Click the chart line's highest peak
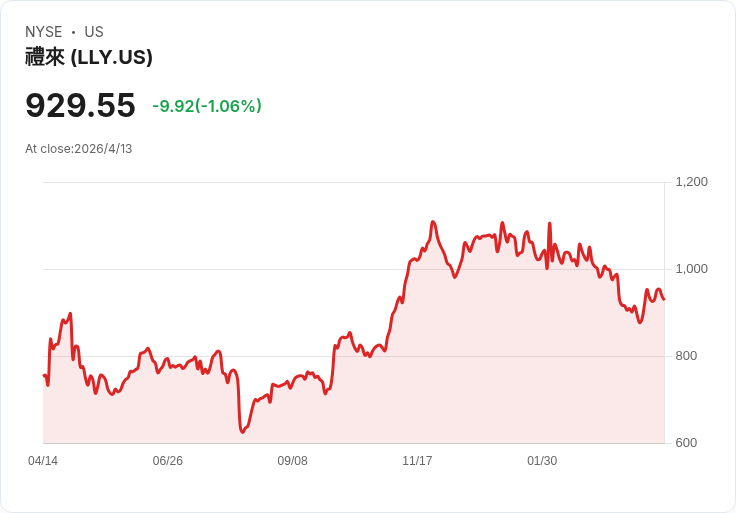This screenshot has height=513, width=736. click(x=432, y=222)
